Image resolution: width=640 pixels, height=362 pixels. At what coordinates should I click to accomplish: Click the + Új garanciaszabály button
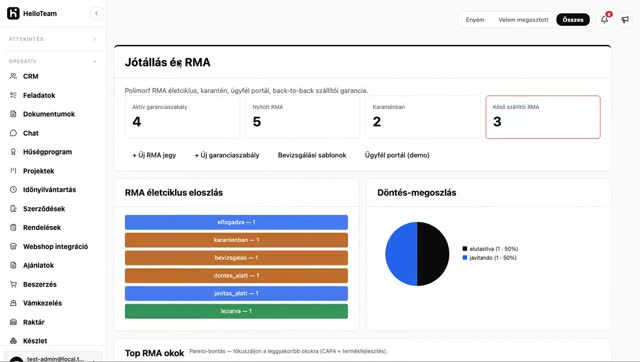227,155
